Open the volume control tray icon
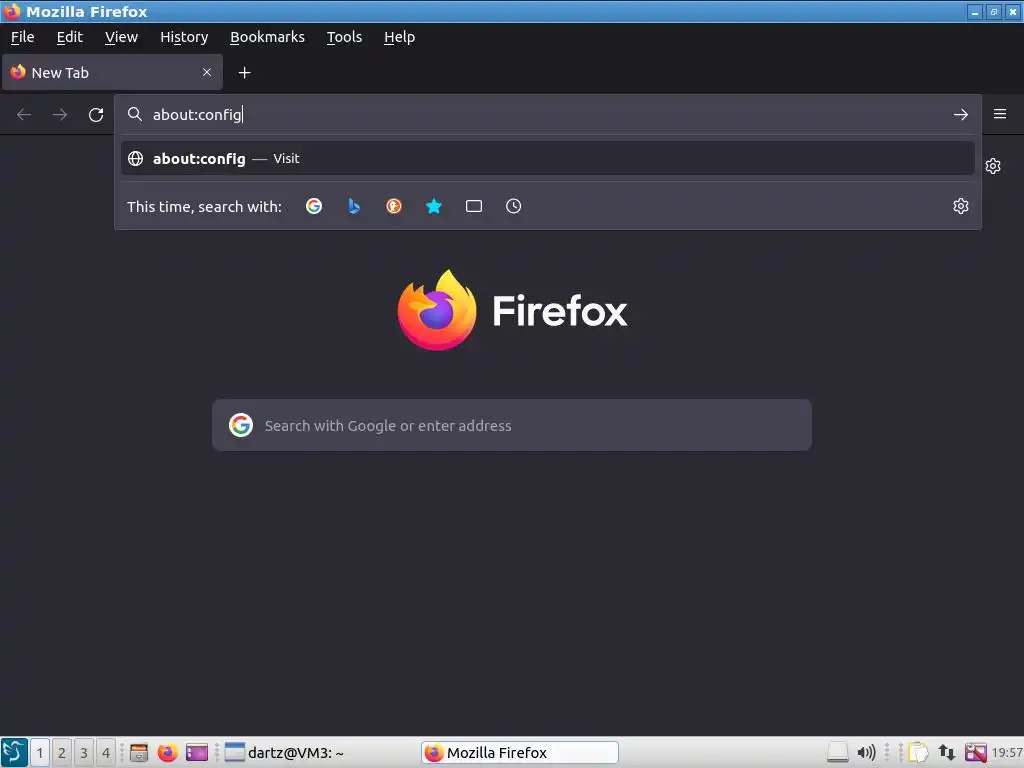 pos(866,752)
